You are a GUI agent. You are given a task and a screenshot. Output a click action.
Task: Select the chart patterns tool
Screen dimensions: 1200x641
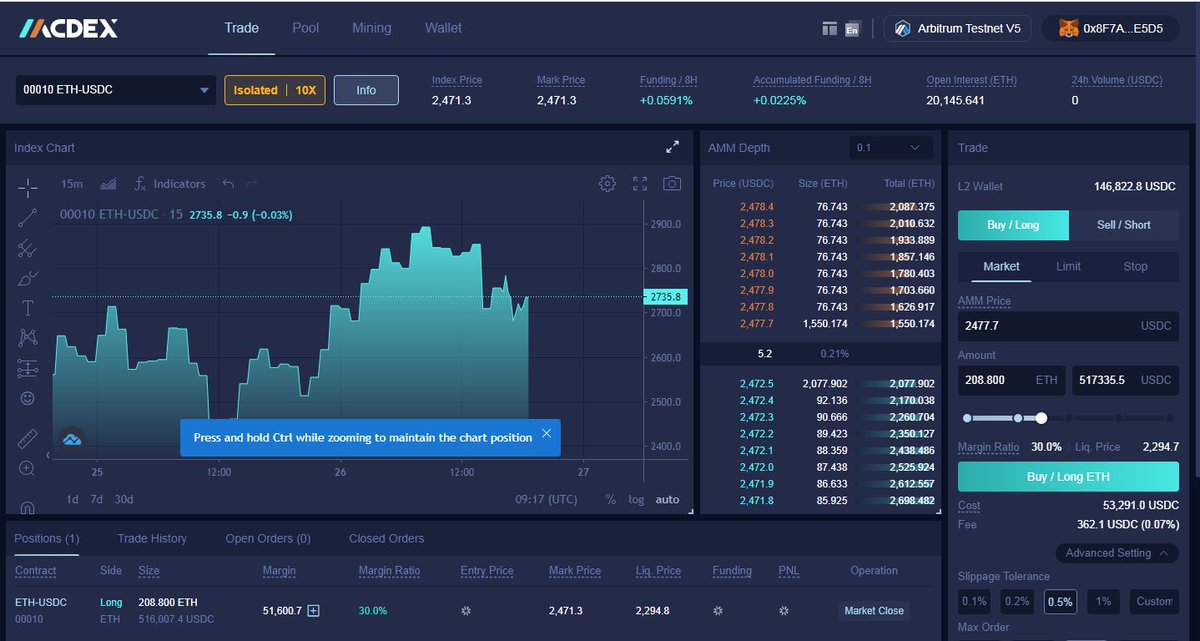click(28, 338)
